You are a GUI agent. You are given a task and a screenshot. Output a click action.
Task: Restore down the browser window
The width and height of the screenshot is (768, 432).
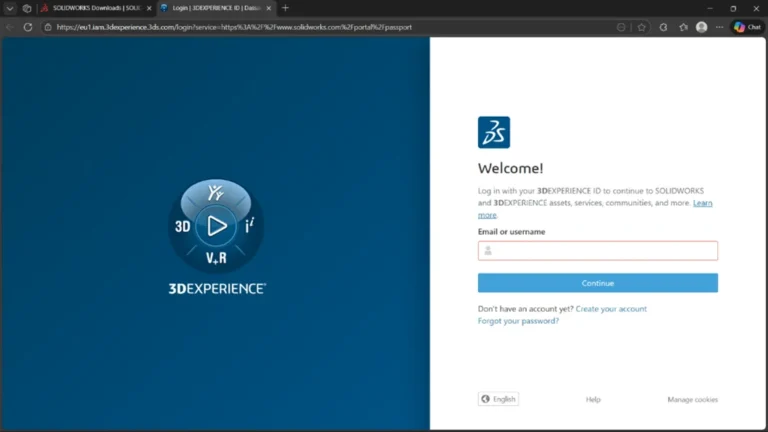[733, 8]
